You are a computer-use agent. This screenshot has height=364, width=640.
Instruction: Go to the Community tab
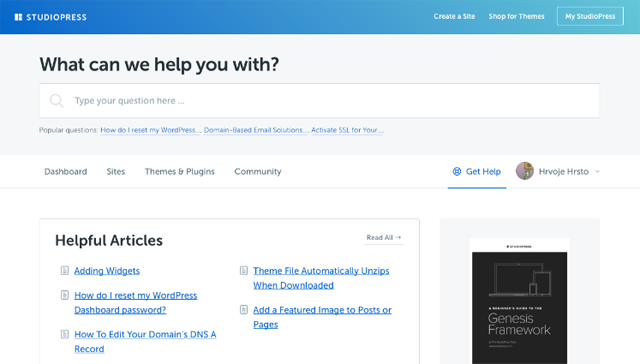tap(258, 171)
